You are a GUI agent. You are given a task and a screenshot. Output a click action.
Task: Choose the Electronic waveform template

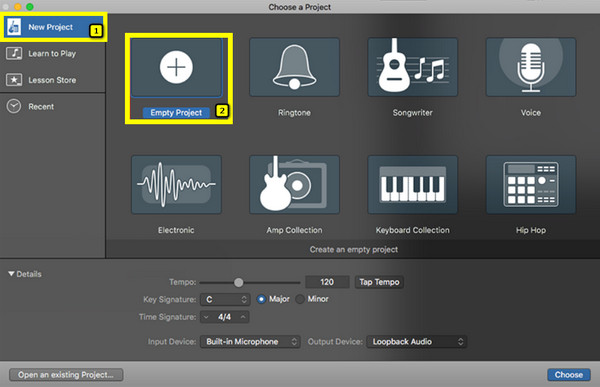pyautogui.click(x=176, y=185)
